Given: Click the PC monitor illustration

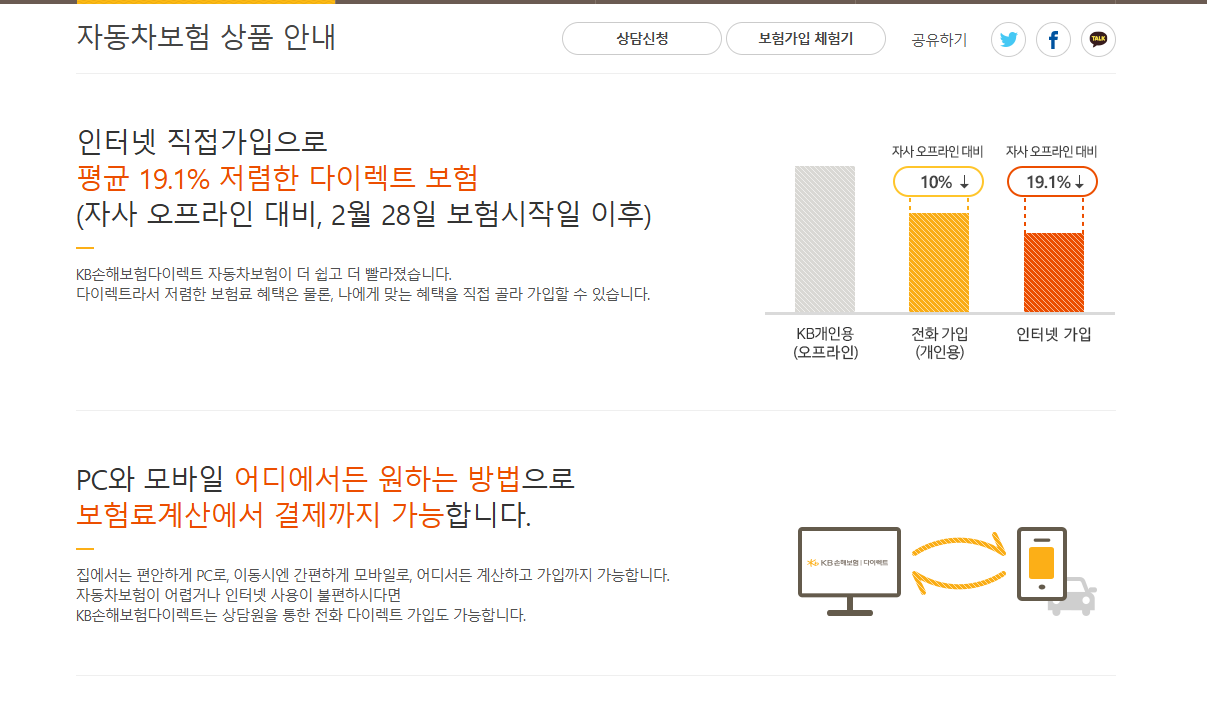Looking at the screenshot, I should [x=849, y=571].
